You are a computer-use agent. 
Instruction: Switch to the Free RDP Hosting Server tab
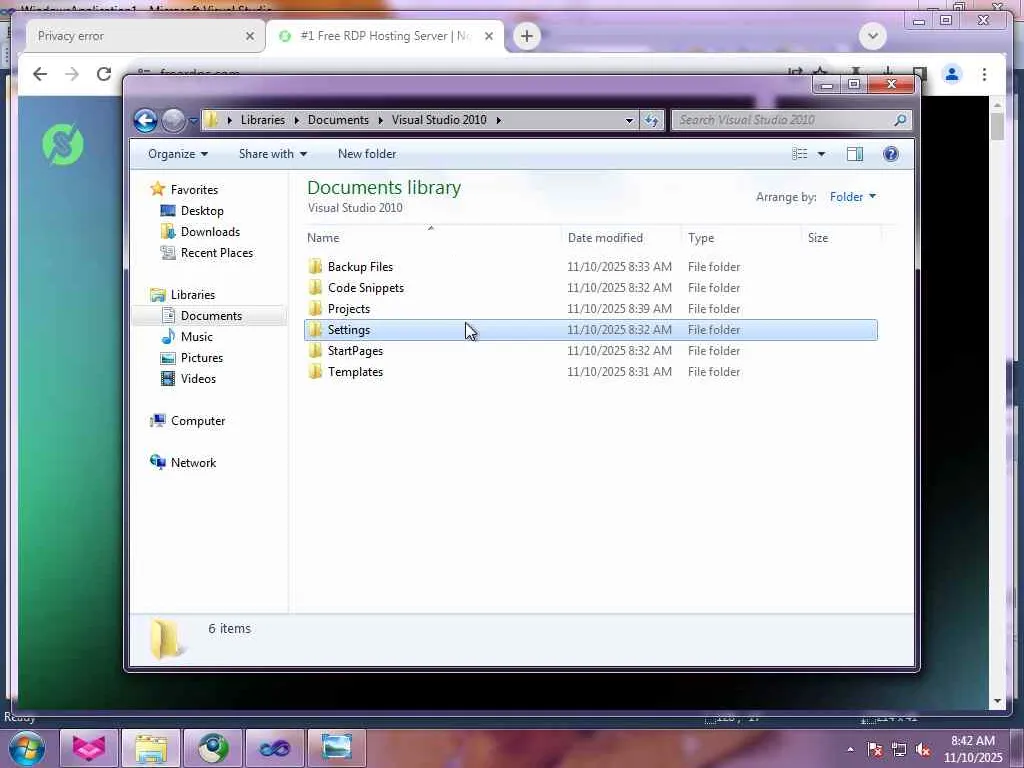(385, 36)
